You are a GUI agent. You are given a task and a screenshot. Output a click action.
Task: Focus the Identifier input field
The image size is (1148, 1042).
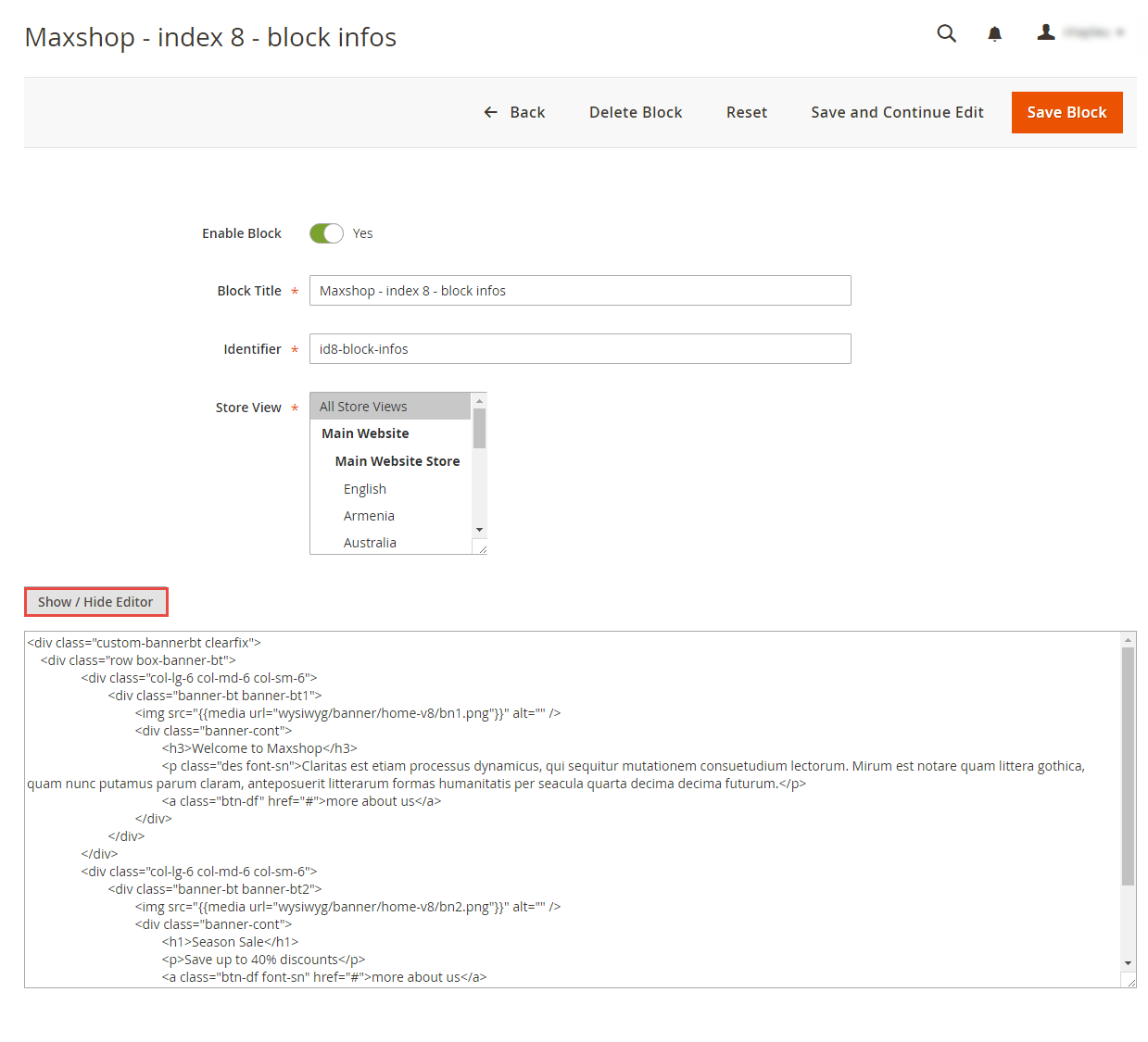pyautogui.click(x=580, y=349)
